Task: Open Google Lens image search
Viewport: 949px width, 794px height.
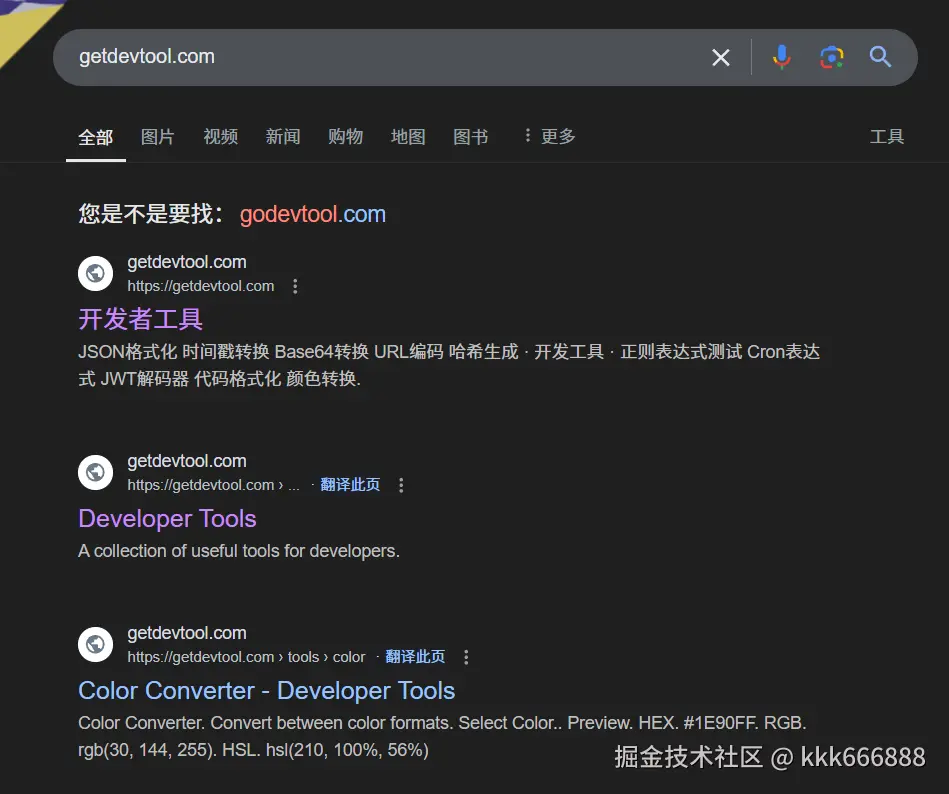Action: [x=831, y=57]
